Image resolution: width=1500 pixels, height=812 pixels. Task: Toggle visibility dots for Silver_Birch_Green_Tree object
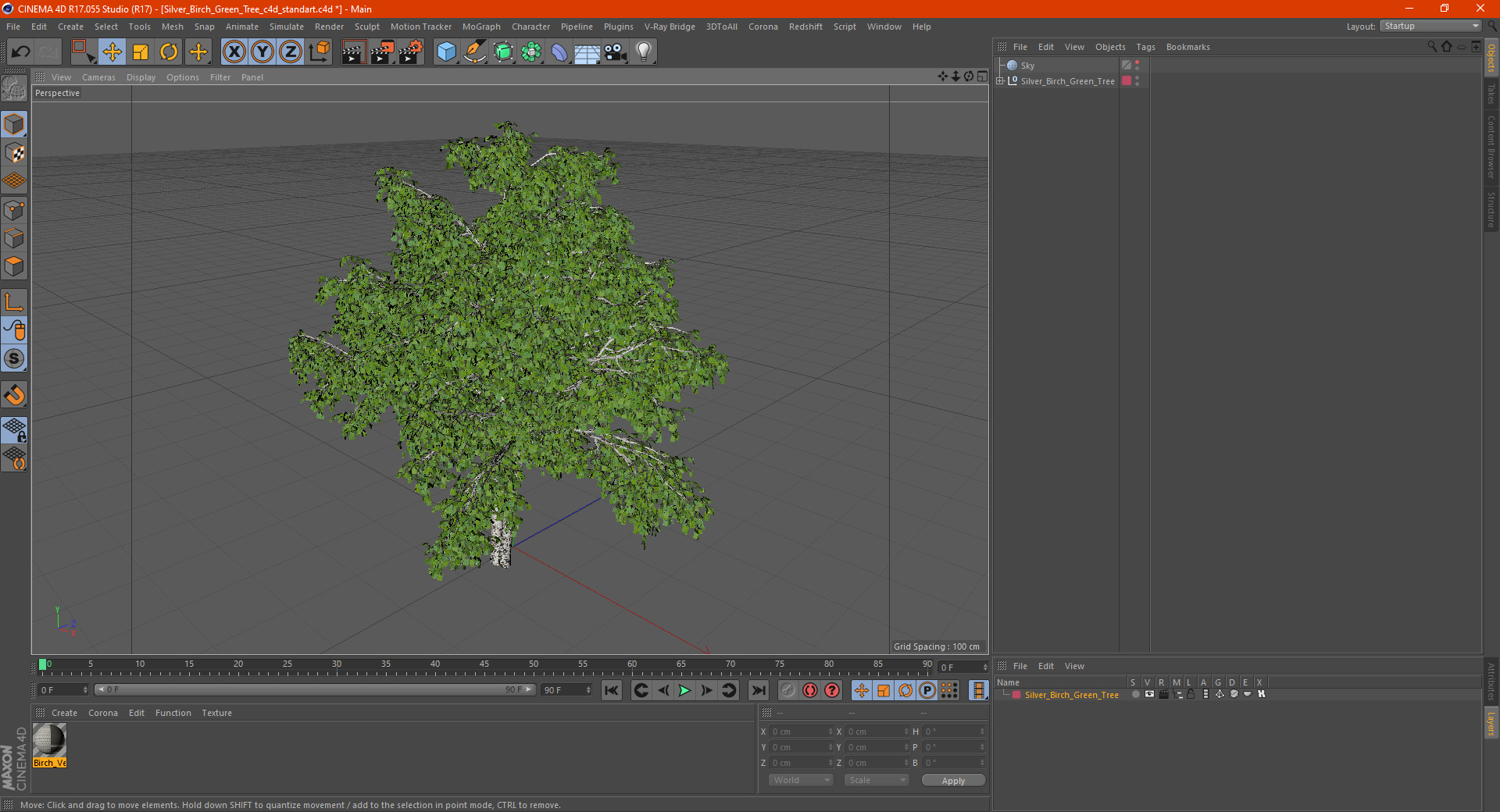click(x=1137, y=81)
